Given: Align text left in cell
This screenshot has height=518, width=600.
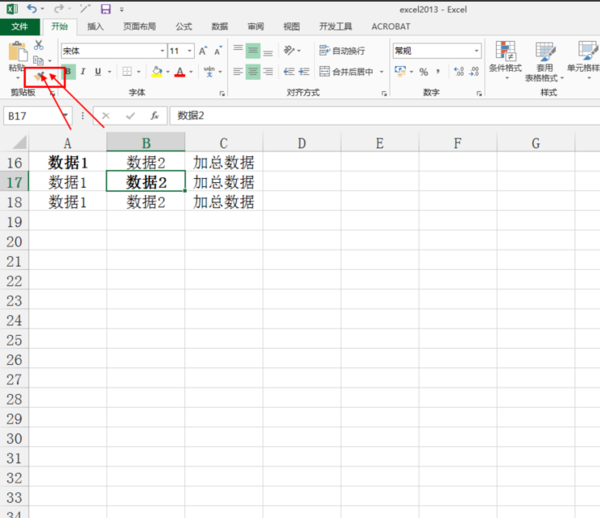Looking at the screenshot, I should click(x=238, y=72).
